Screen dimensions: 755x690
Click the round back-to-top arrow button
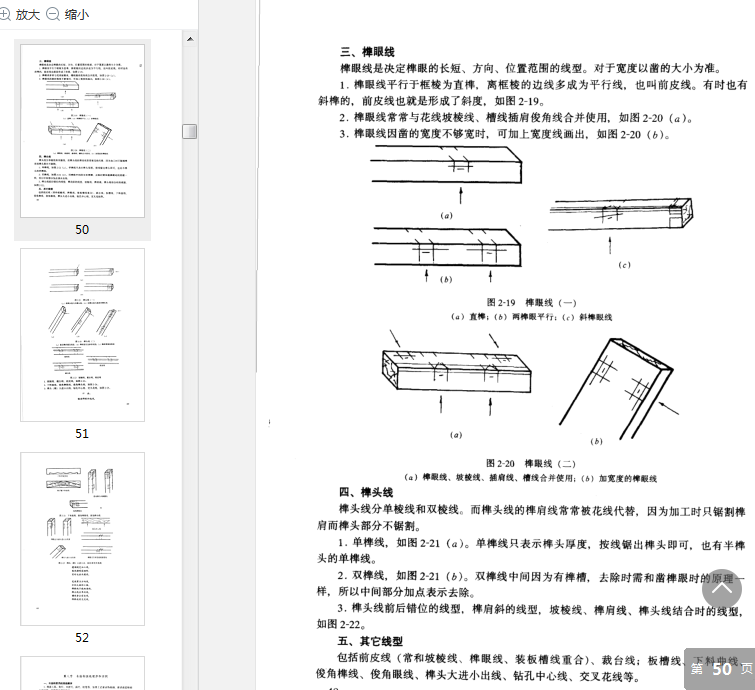[x=722, y=588]
